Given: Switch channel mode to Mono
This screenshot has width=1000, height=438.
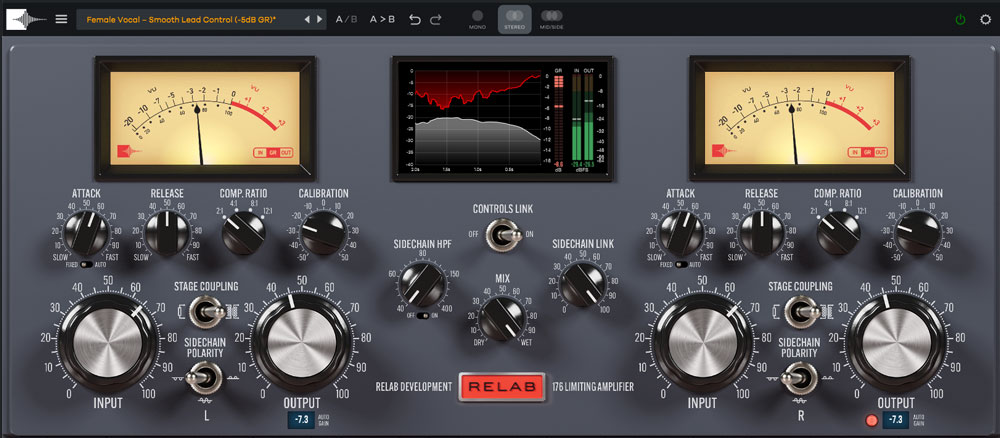Looking at the screenshot, I should click(x=477, y=19).
